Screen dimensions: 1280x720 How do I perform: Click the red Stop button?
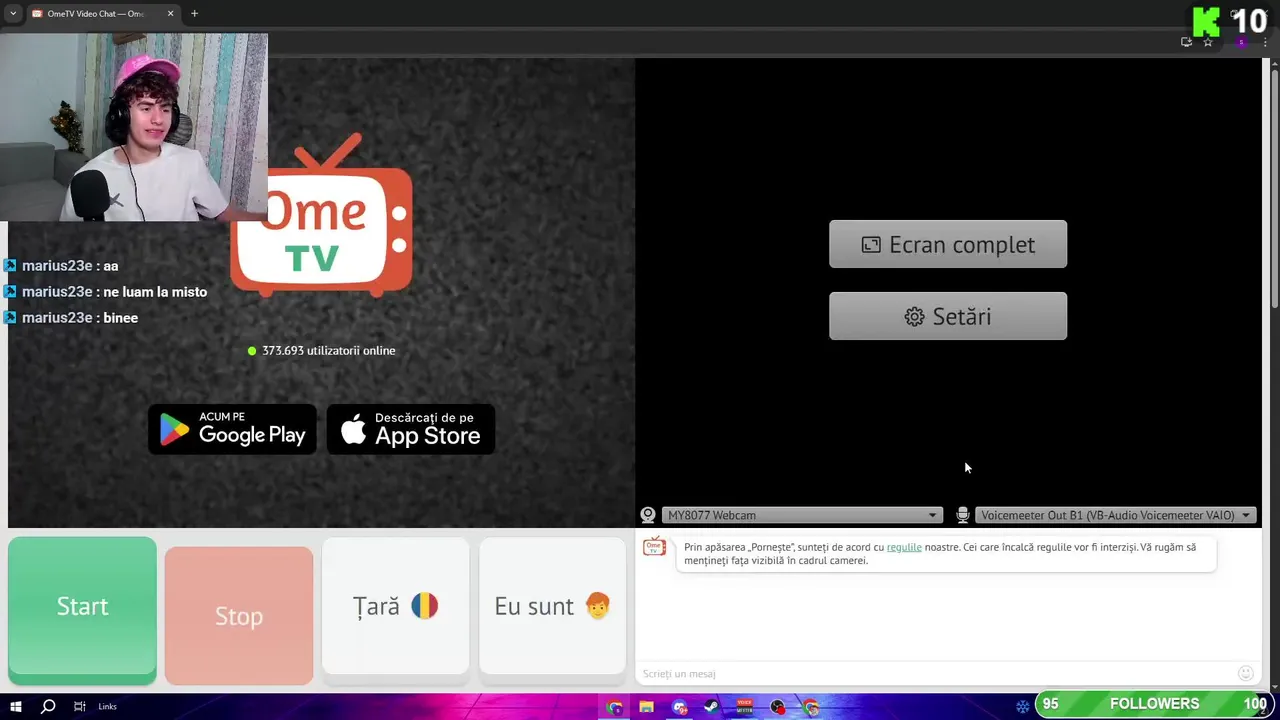coord(239,616)
